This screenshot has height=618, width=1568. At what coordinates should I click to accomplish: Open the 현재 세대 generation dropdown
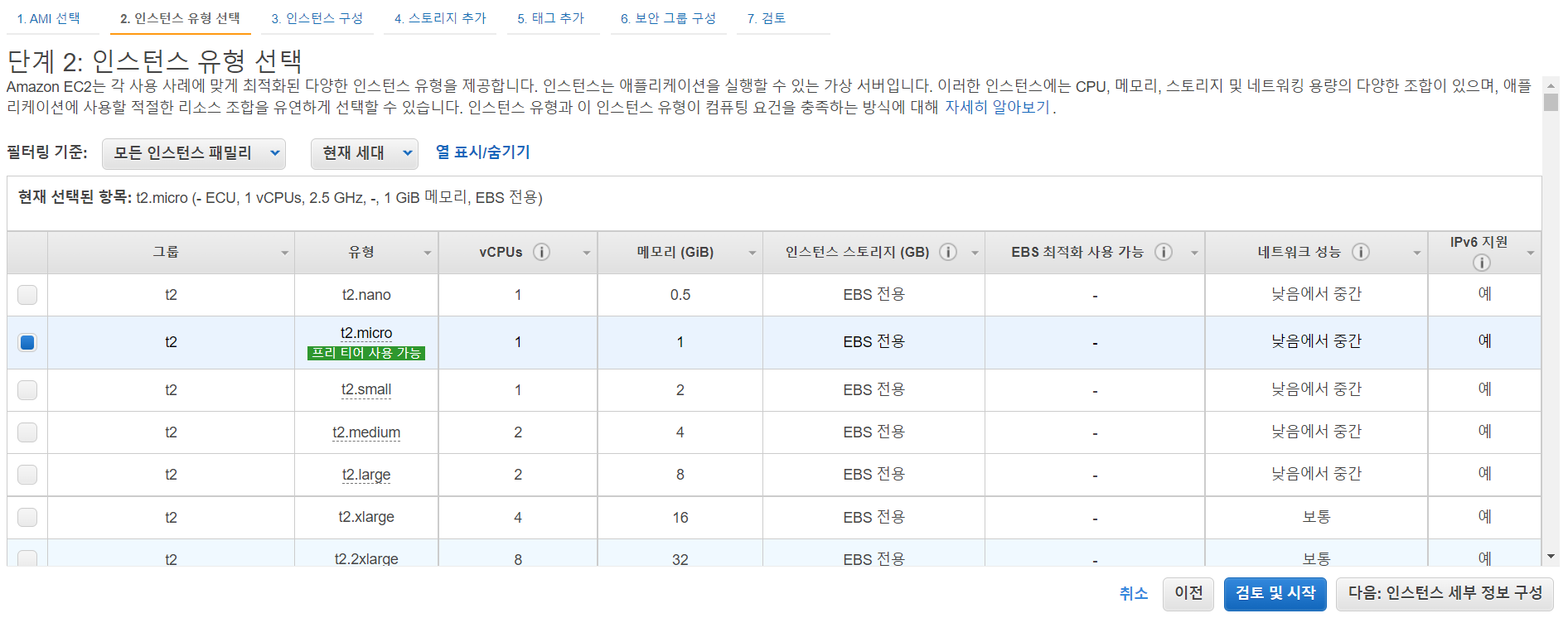364,153
